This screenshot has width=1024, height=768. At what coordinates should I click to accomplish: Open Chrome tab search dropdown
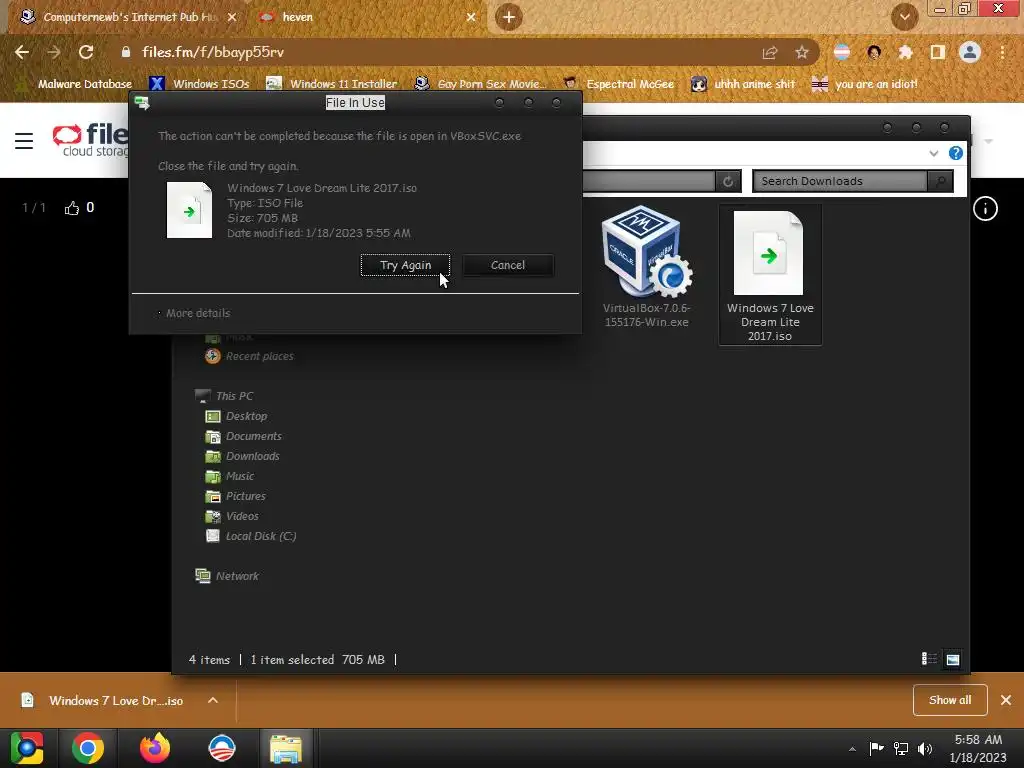tap(904, 17)
